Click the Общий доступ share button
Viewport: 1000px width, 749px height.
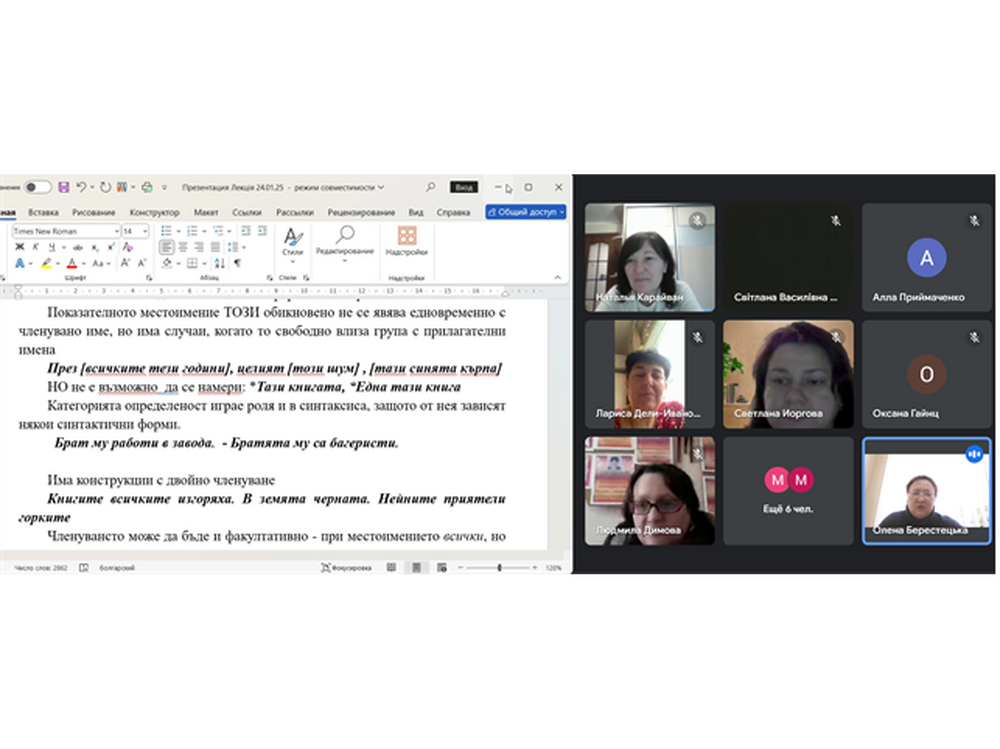(x=525, y=212)
